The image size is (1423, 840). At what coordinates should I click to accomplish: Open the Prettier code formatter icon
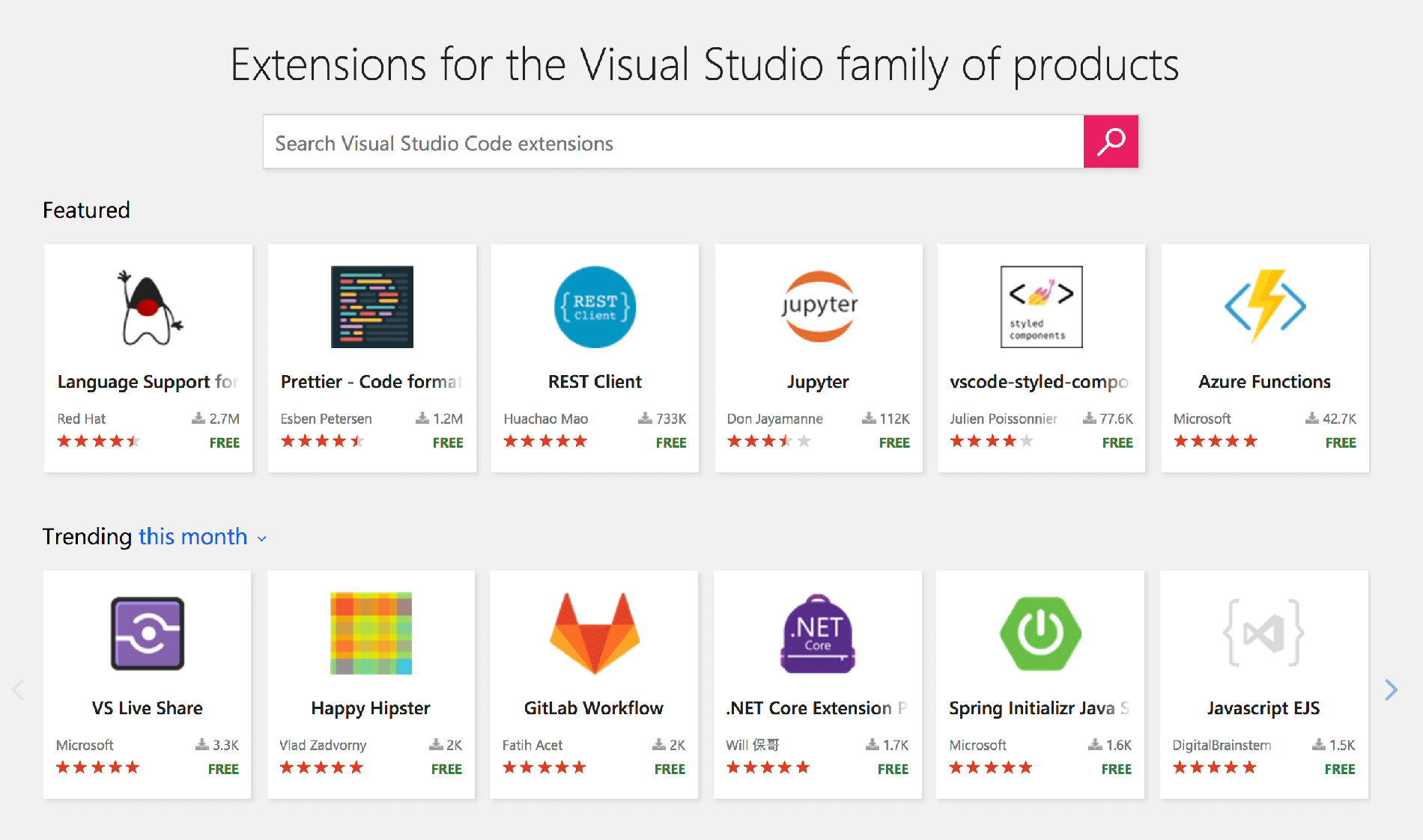[372, 307]
